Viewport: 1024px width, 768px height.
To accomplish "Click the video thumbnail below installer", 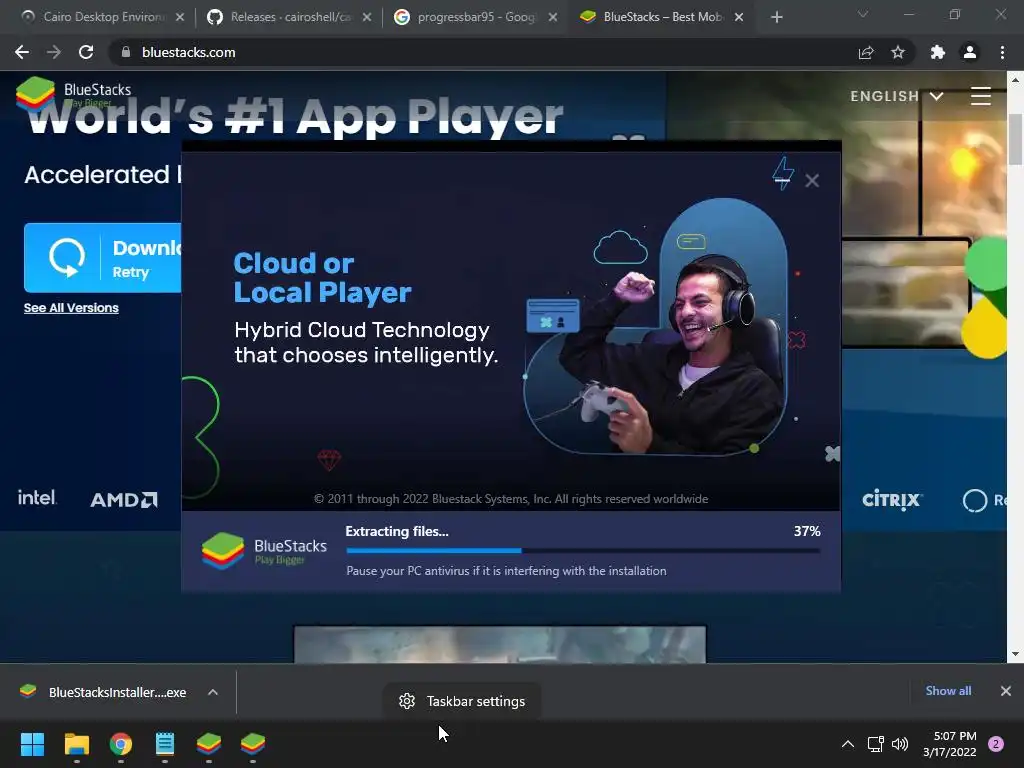I will (x=500, y=644).
